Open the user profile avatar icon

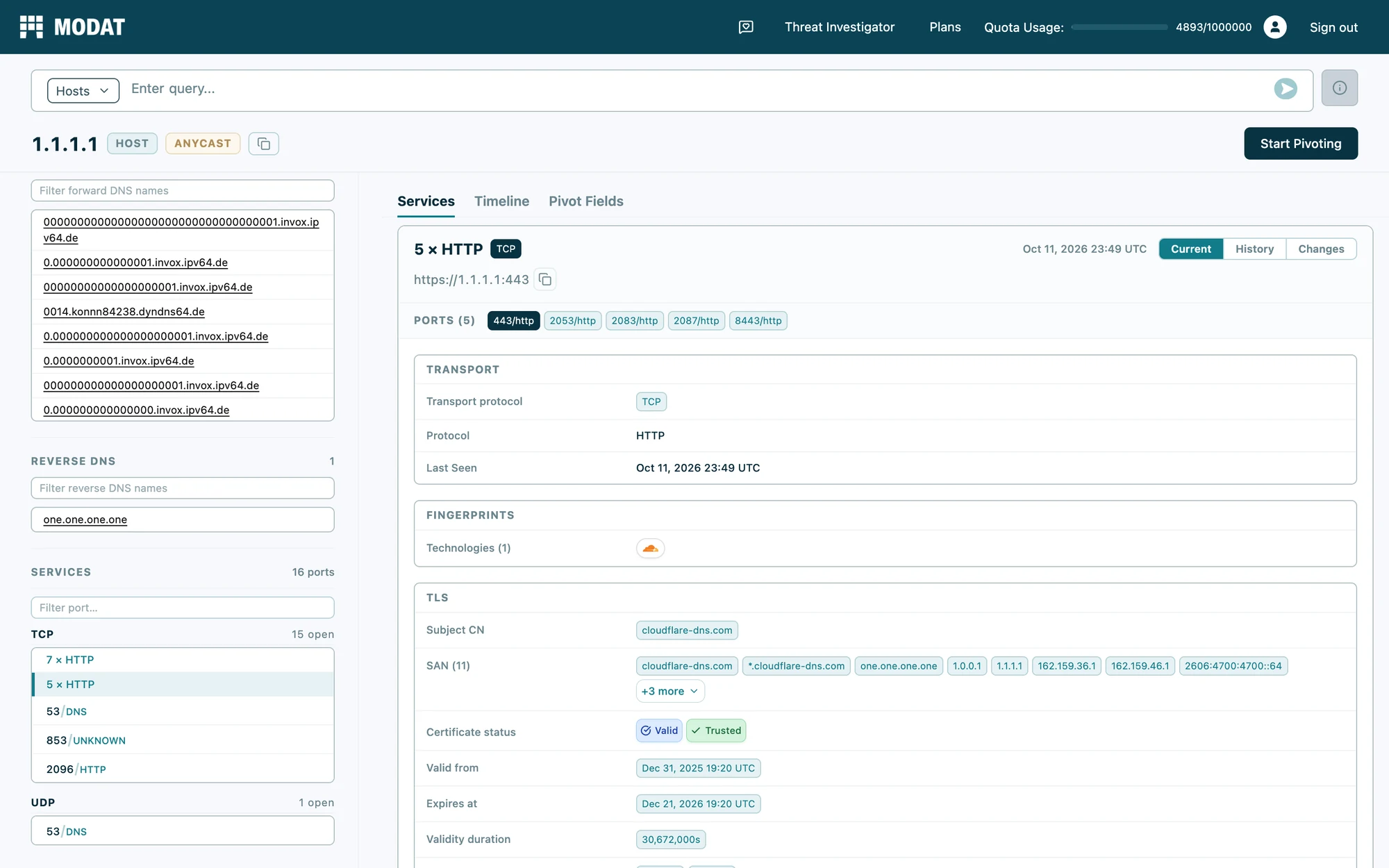[x=1274, y=27]
